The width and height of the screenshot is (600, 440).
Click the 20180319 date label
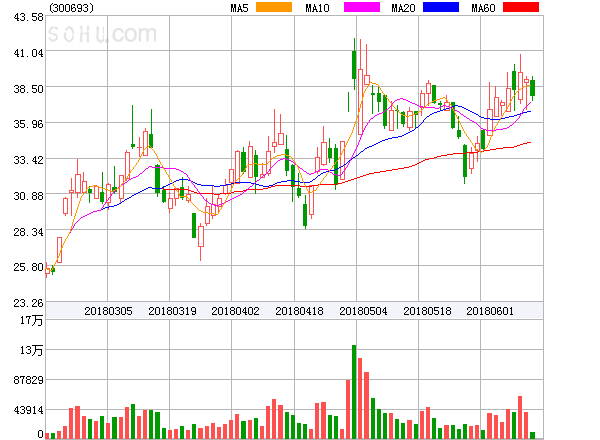172,311
